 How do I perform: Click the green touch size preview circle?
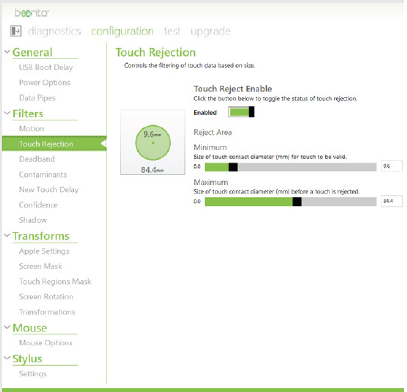(x=153, y=143)
